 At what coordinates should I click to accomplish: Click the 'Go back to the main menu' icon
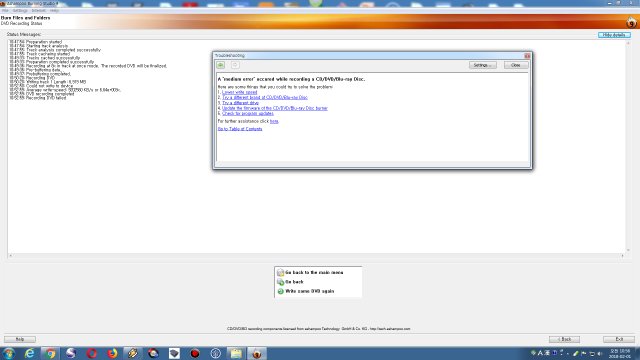tap(280, 273)
